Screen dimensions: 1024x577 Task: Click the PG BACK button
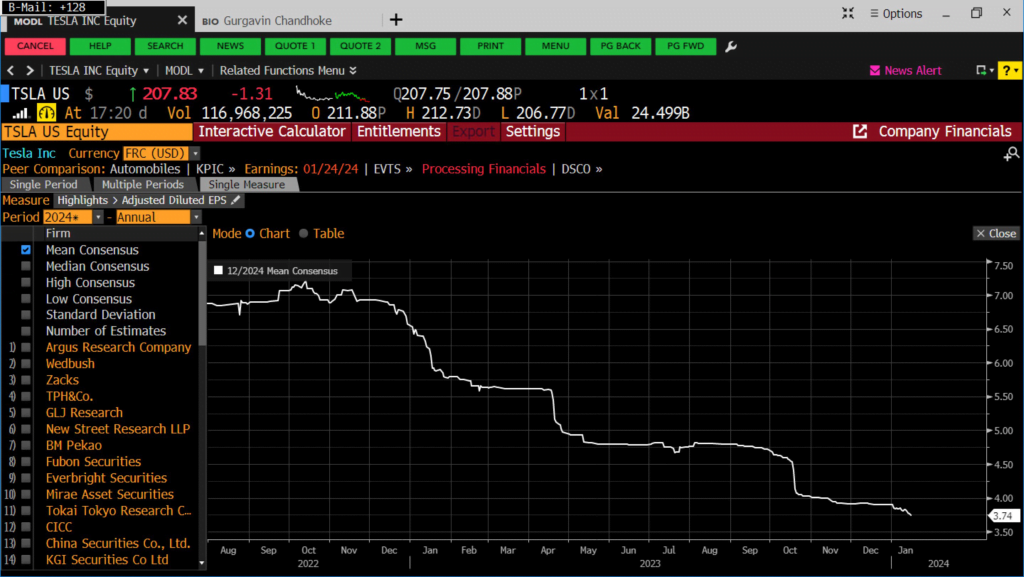pos(620,46)
